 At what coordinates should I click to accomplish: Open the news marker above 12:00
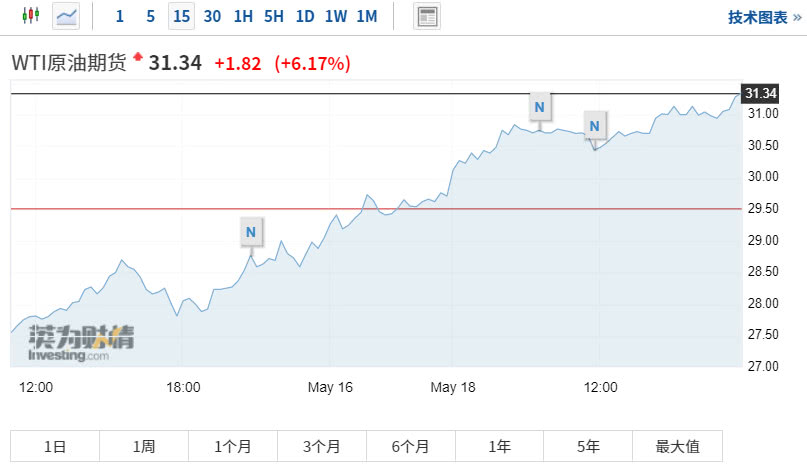tap(596, 126)
